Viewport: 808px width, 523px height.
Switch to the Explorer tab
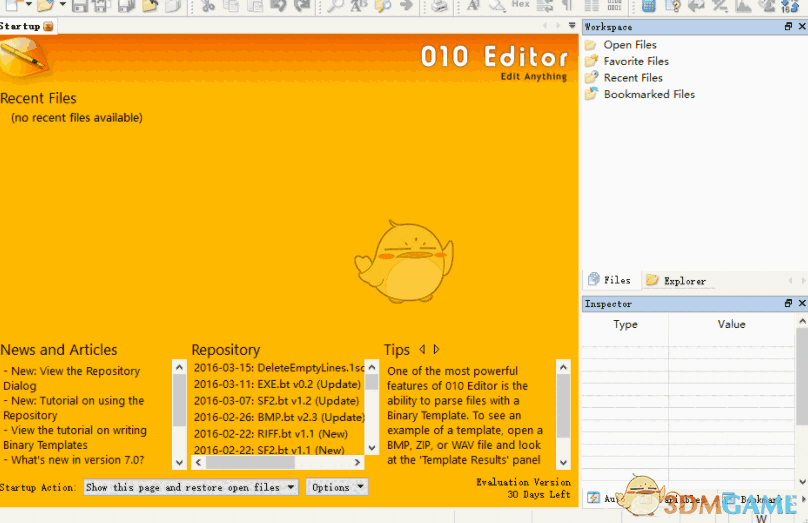(677, 280)
